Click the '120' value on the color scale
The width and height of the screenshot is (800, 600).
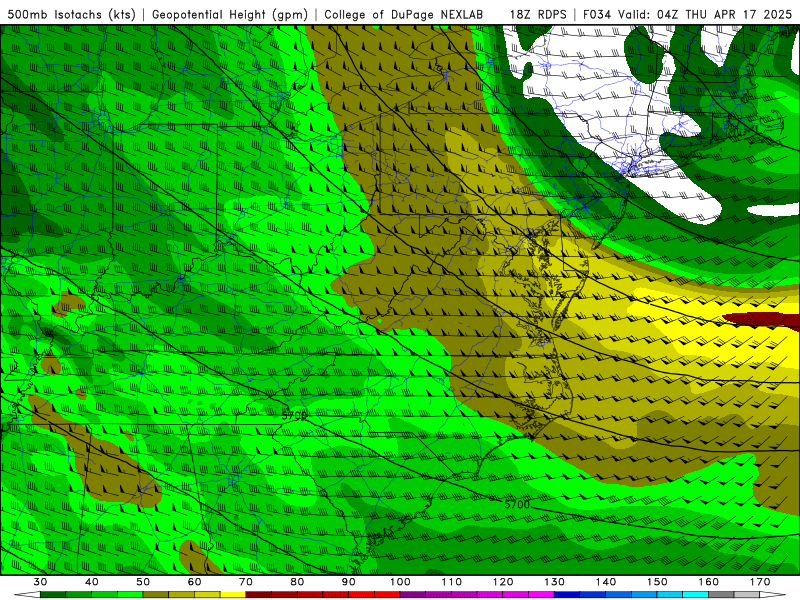pos(503,582)
